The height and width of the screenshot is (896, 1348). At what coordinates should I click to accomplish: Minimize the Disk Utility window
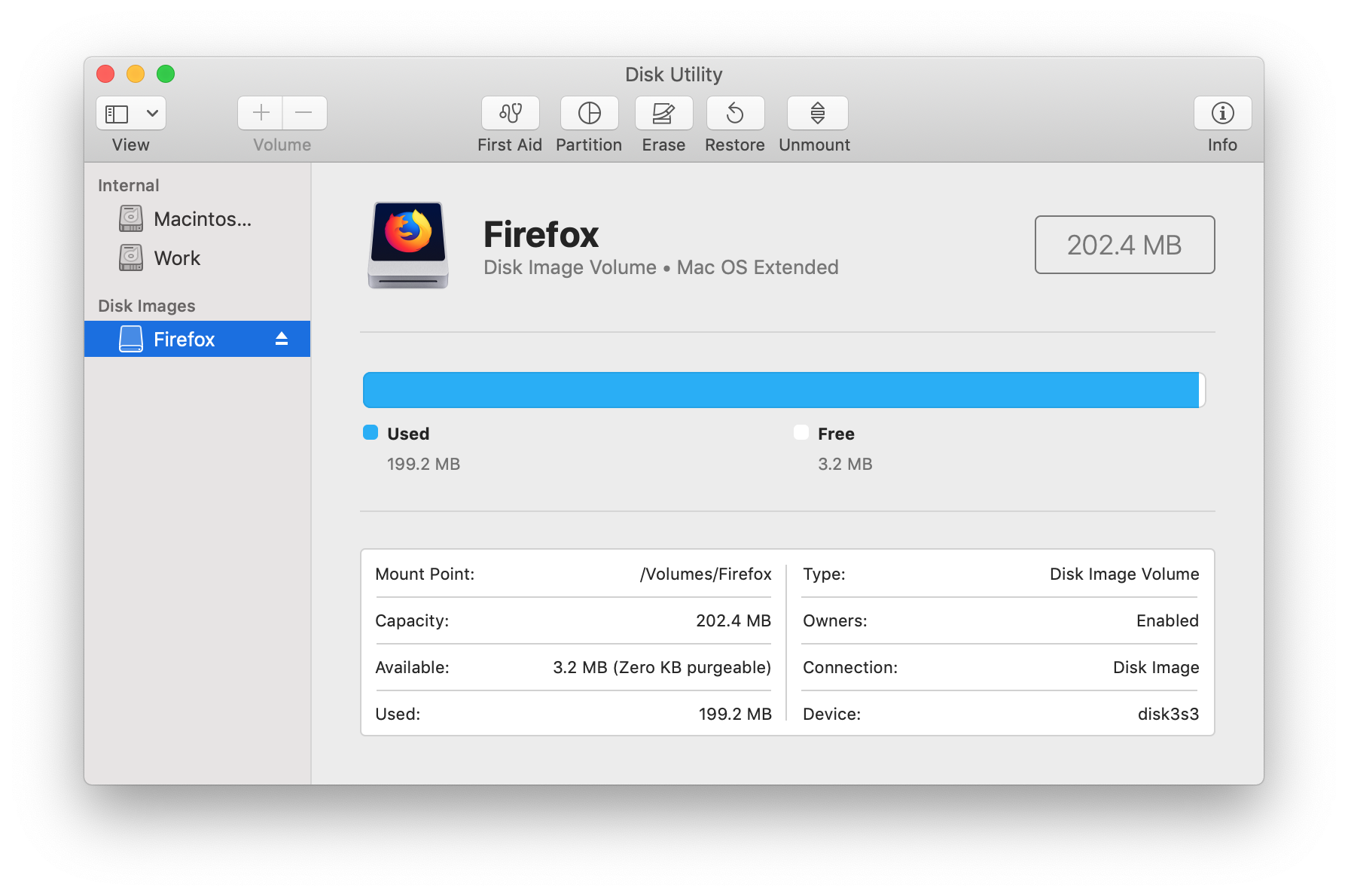tap(136, 74)
